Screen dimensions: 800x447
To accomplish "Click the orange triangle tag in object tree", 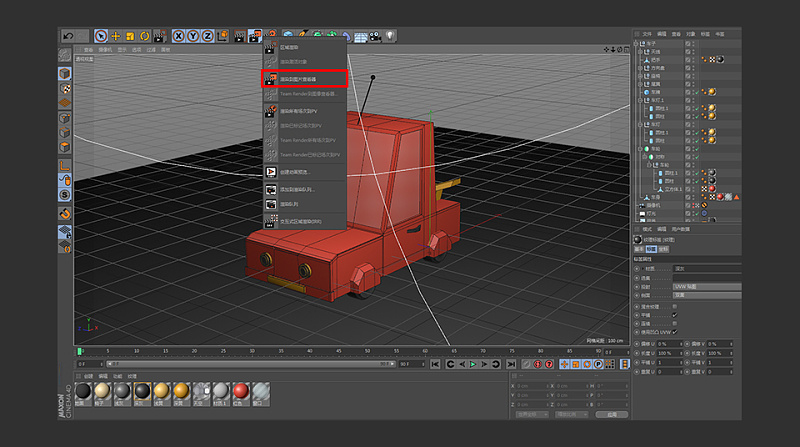I will (736, 197).
